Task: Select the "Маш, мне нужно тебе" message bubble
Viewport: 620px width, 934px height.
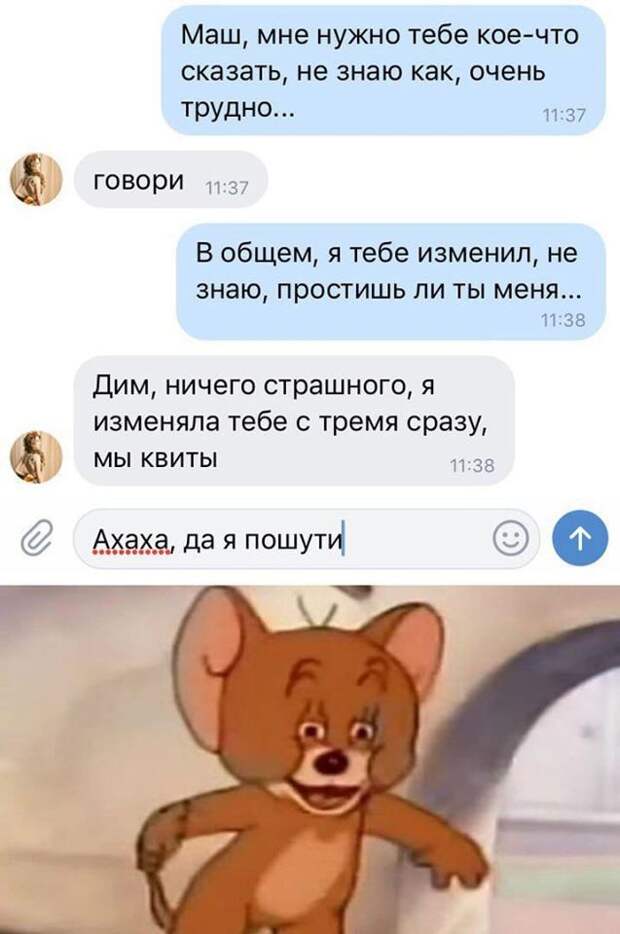Action: pos(384,71)
